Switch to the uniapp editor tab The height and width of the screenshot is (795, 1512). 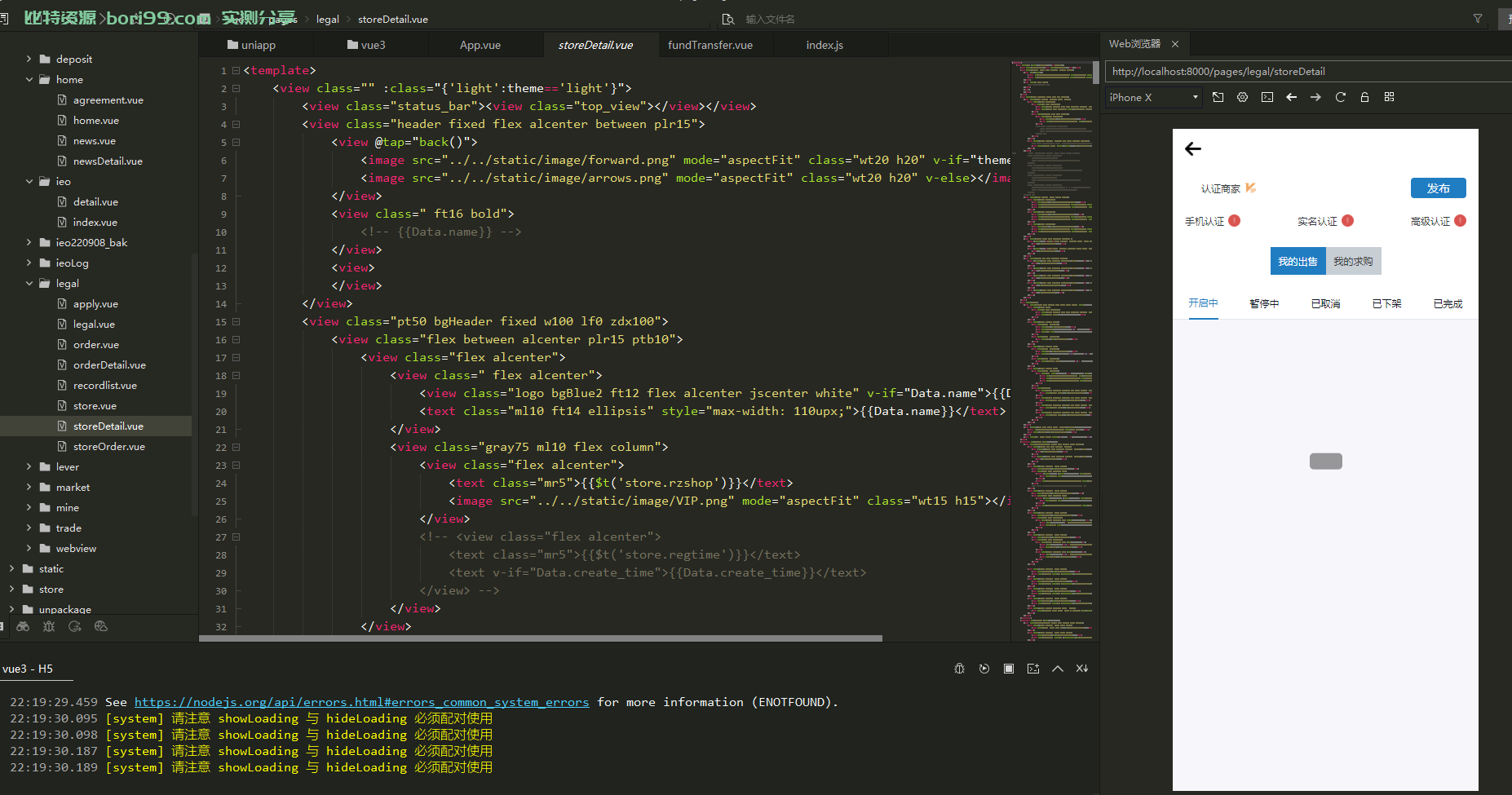(251, 45)
